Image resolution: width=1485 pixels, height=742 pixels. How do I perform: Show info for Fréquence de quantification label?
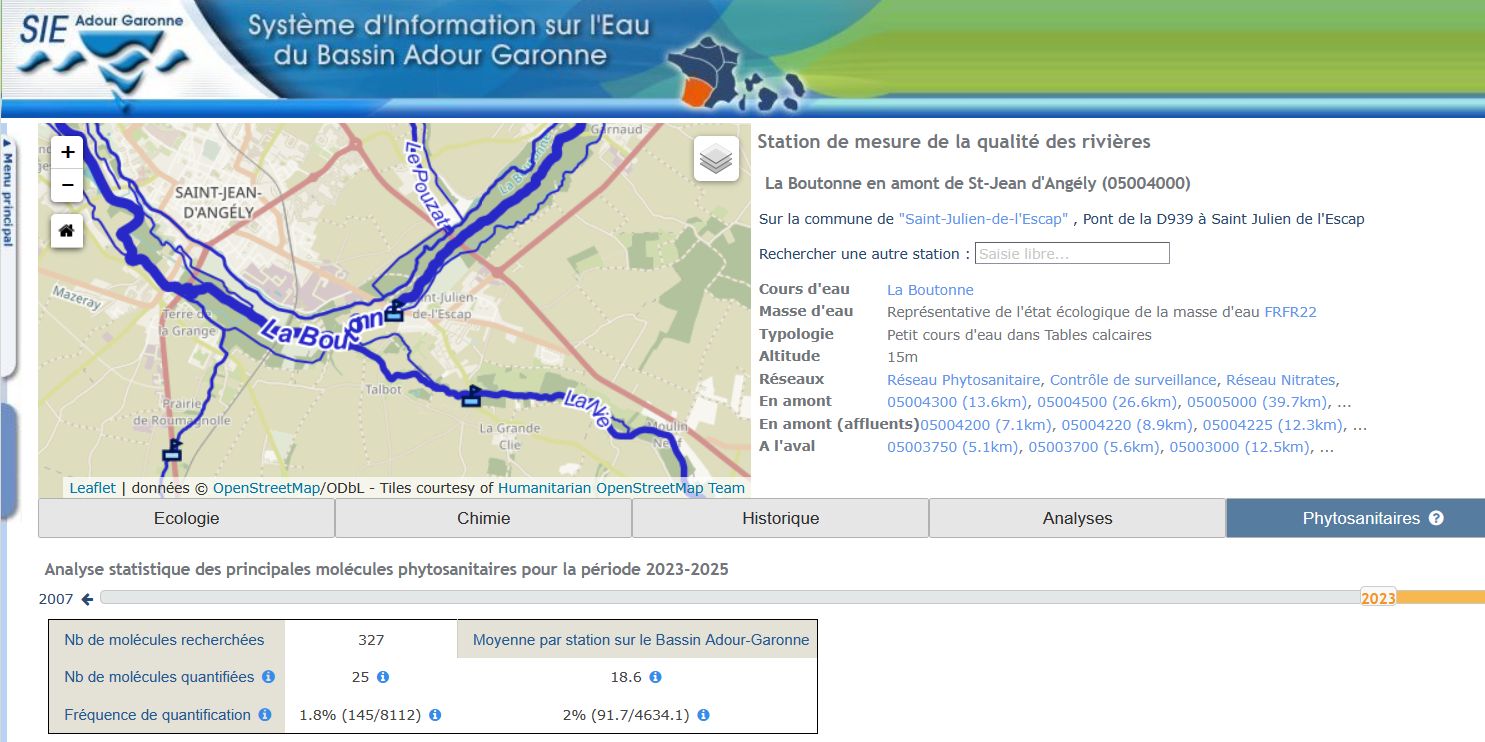coord(265,715)
